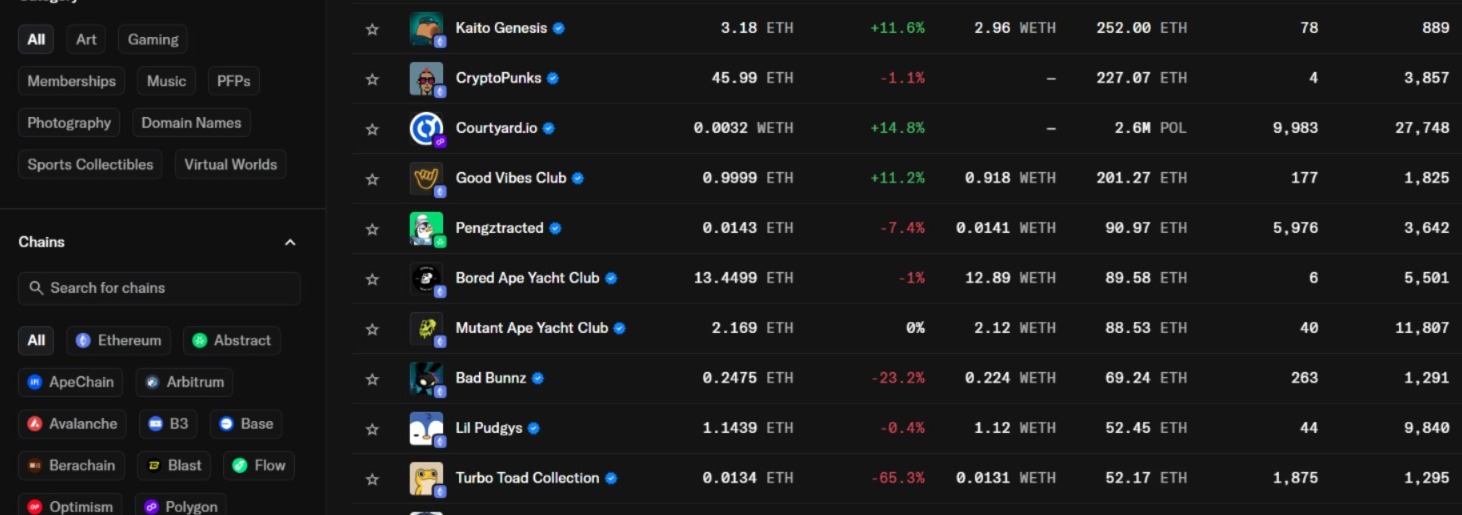Open the Bored Ape Yacht Club avatar
Image resolution: width=1462 pixels, height=515 pixels.
[427, 279]
